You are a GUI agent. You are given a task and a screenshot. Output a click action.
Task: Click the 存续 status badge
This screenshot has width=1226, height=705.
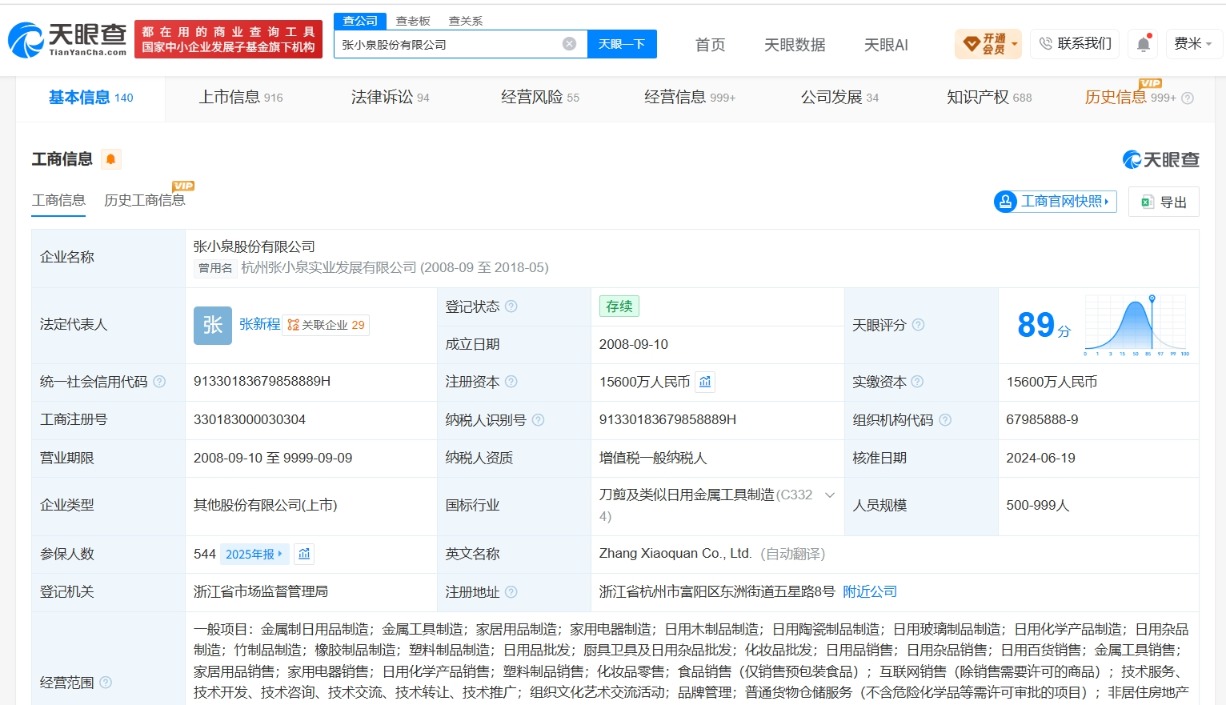(619, 307)
